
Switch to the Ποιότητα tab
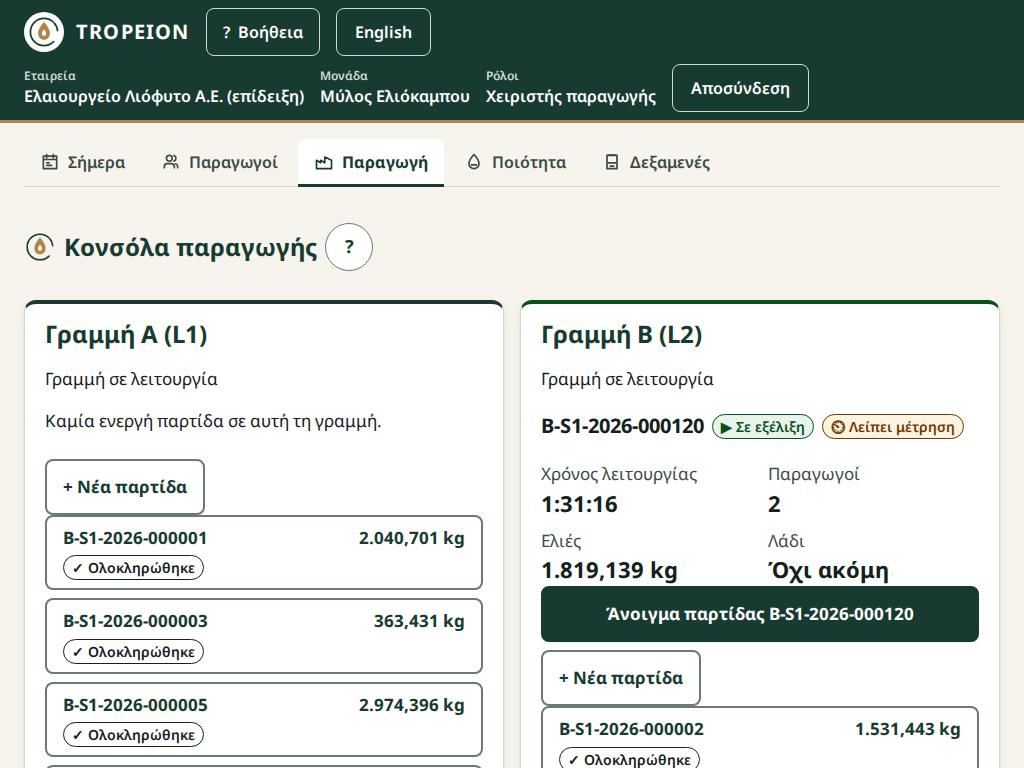click(516, 163)
